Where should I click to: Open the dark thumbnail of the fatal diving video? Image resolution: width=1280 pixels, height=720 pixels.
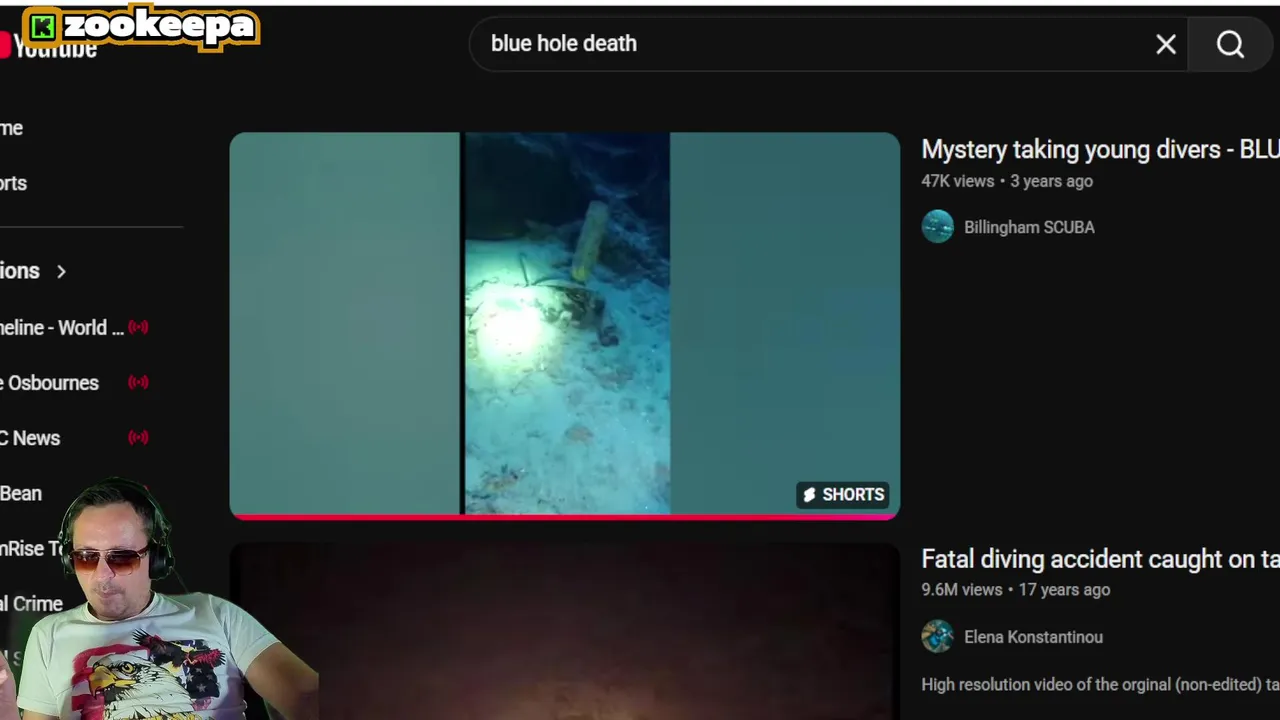565,632
